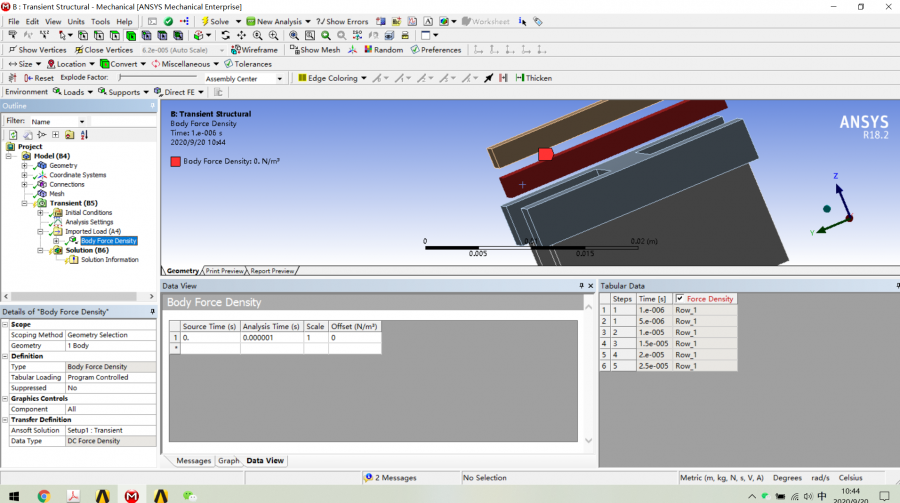Toggle the Force Density column checkbox
This screenshot has width=900, height=503.
[680, 298]
